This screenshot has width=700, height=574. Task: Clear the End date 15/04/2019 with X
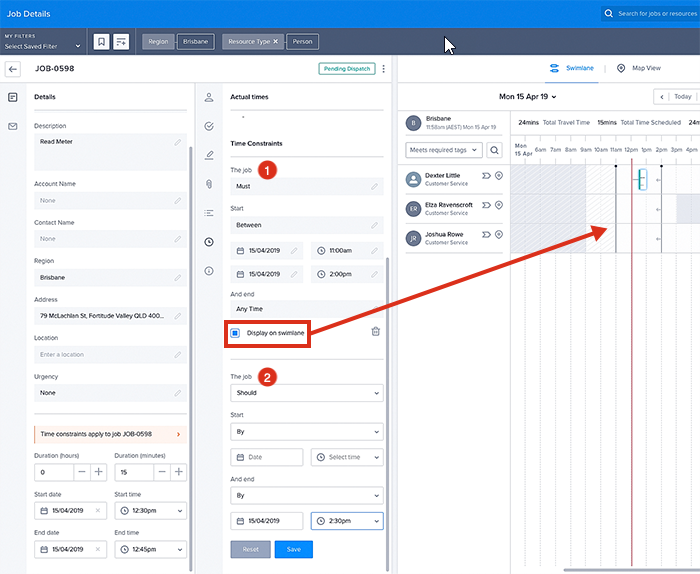[x=98, y=549]
